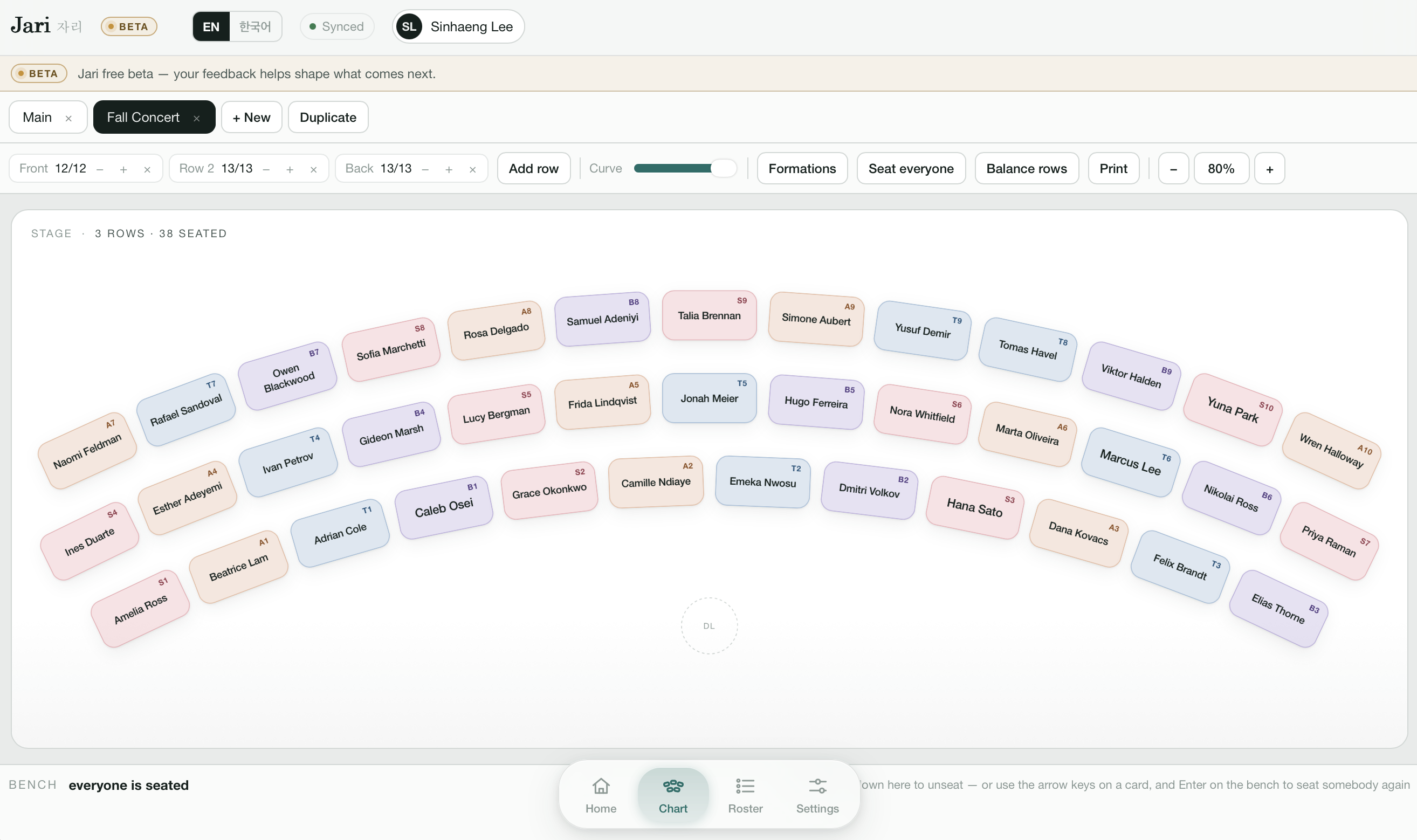Click the DL conductor circle
This screenshot has height=840, width=1417.
click(x=709, y=625)
